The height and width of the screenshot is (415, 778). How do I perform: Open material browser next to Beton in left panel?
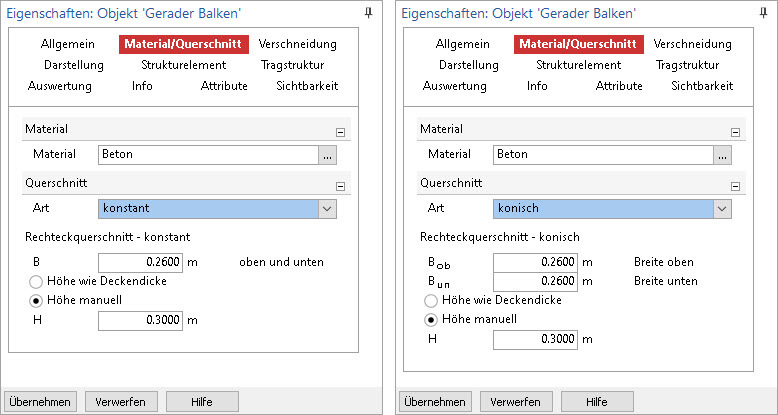pyautogui.click(x=327, y=155)
